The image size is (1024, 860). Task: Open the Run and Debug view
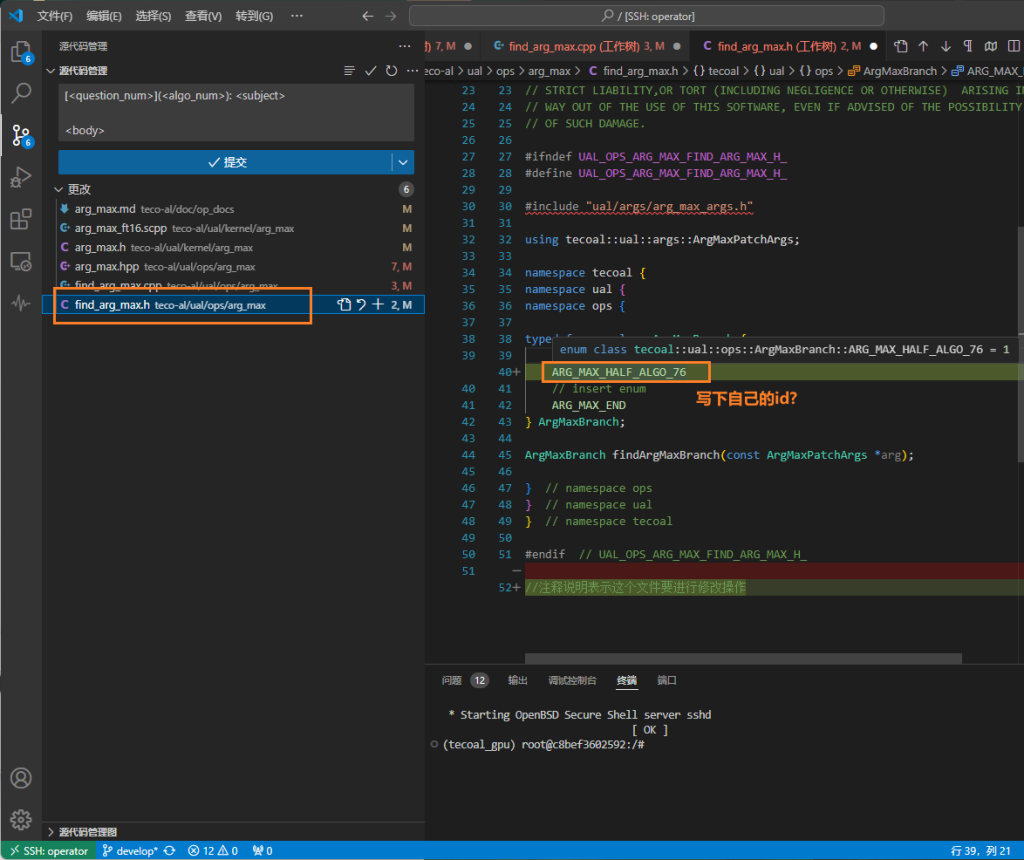point(20,177)
